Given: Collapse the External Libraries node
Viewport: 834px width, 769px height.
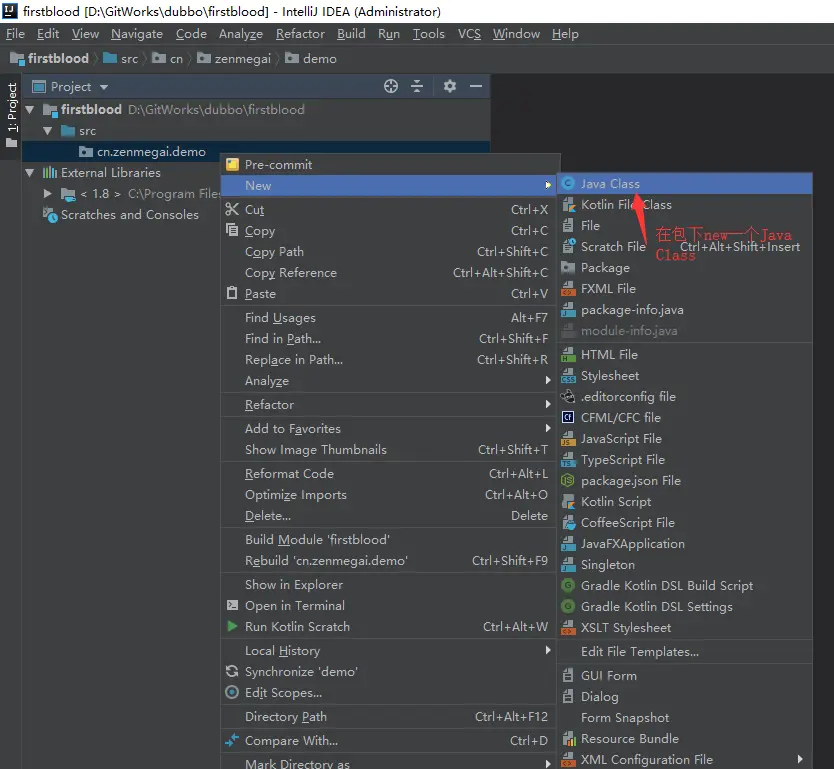Looking at the screenshot, I should [30, 173].
